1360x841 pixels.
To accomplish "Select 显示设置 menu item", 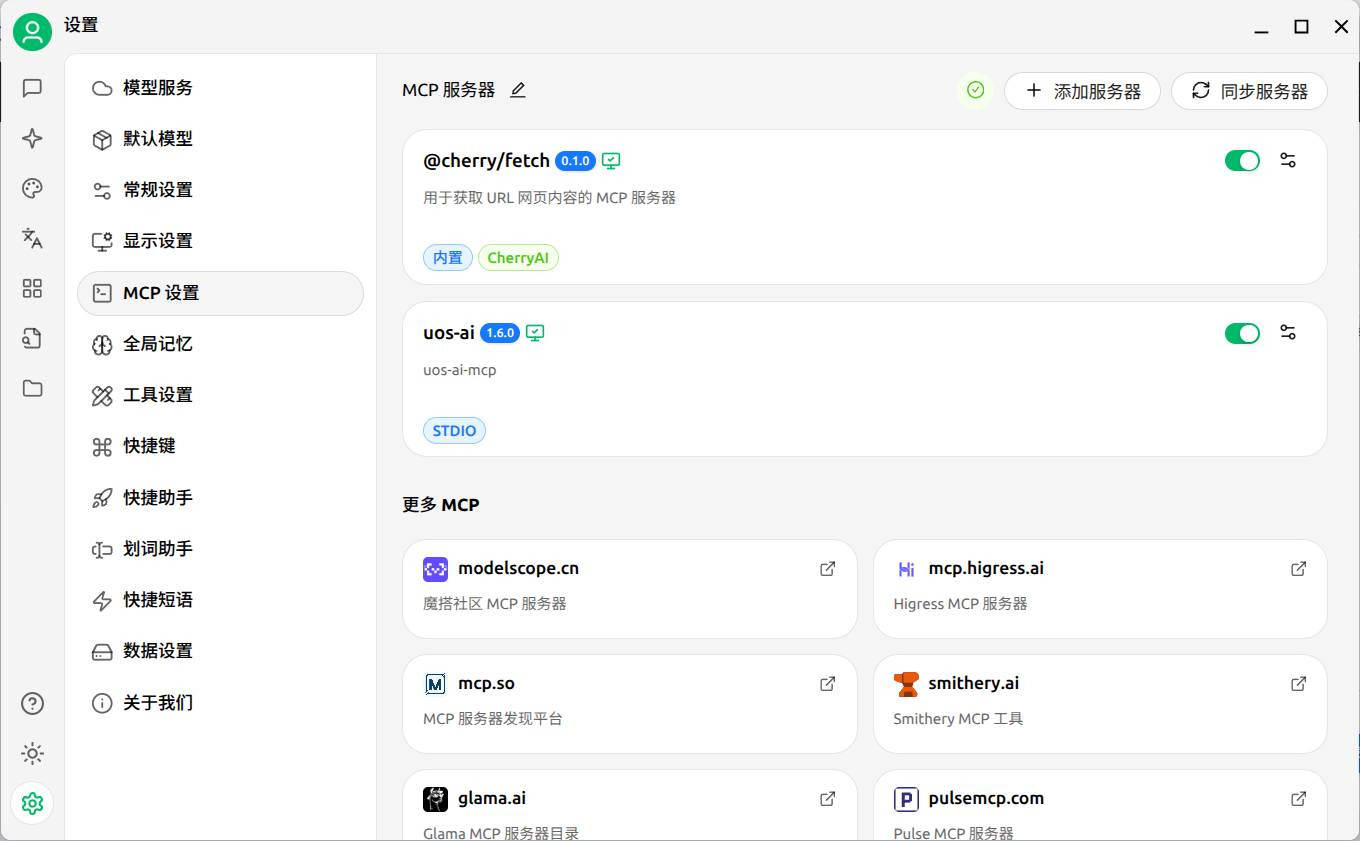I will point(220,241).
